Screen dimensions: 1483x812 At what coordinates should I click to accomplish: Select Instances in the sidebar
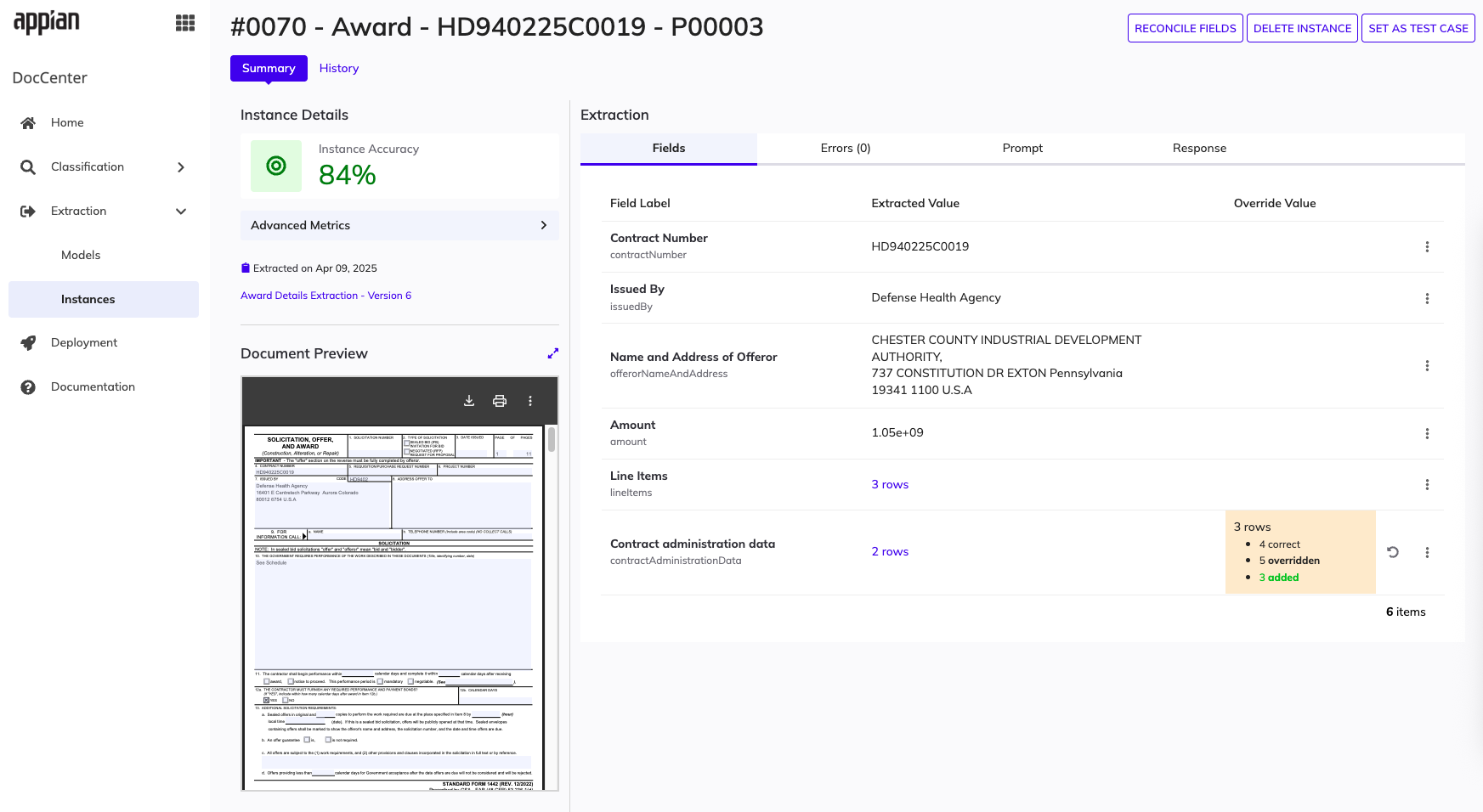pyautogui.click(x=104, y=300)
